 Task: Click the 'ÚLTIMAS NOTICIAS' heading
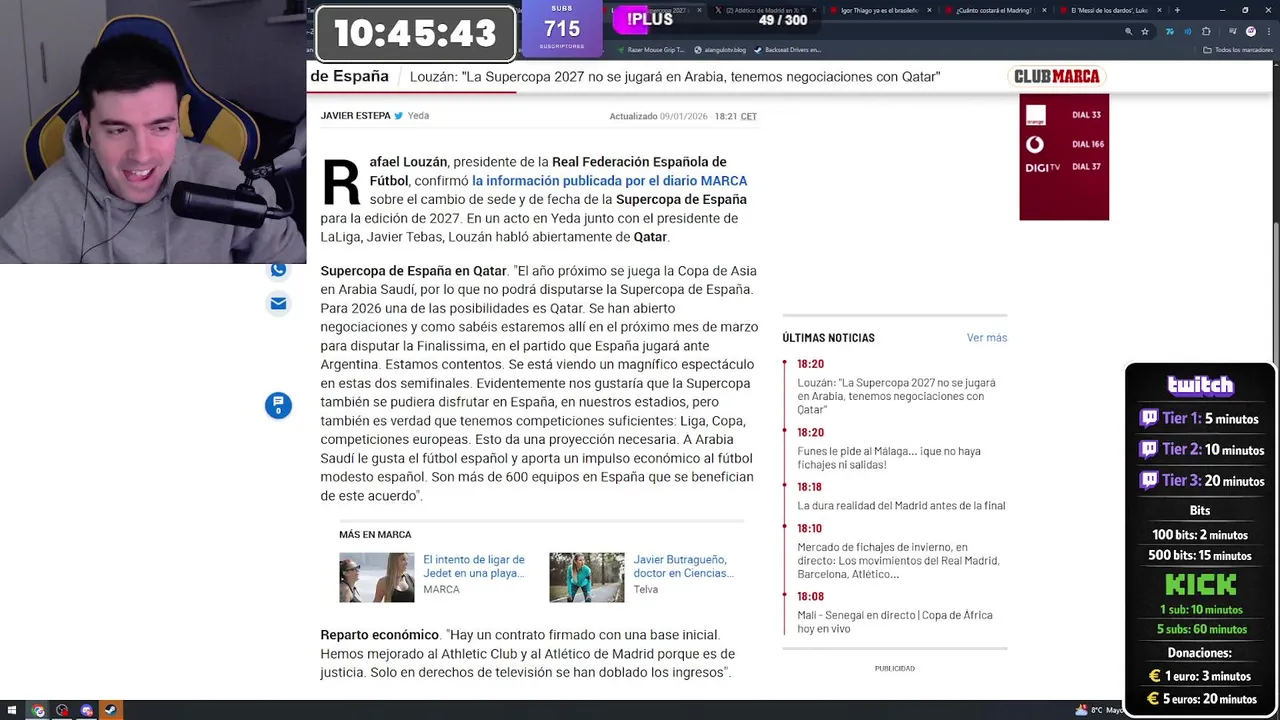[x=828, y=338]
